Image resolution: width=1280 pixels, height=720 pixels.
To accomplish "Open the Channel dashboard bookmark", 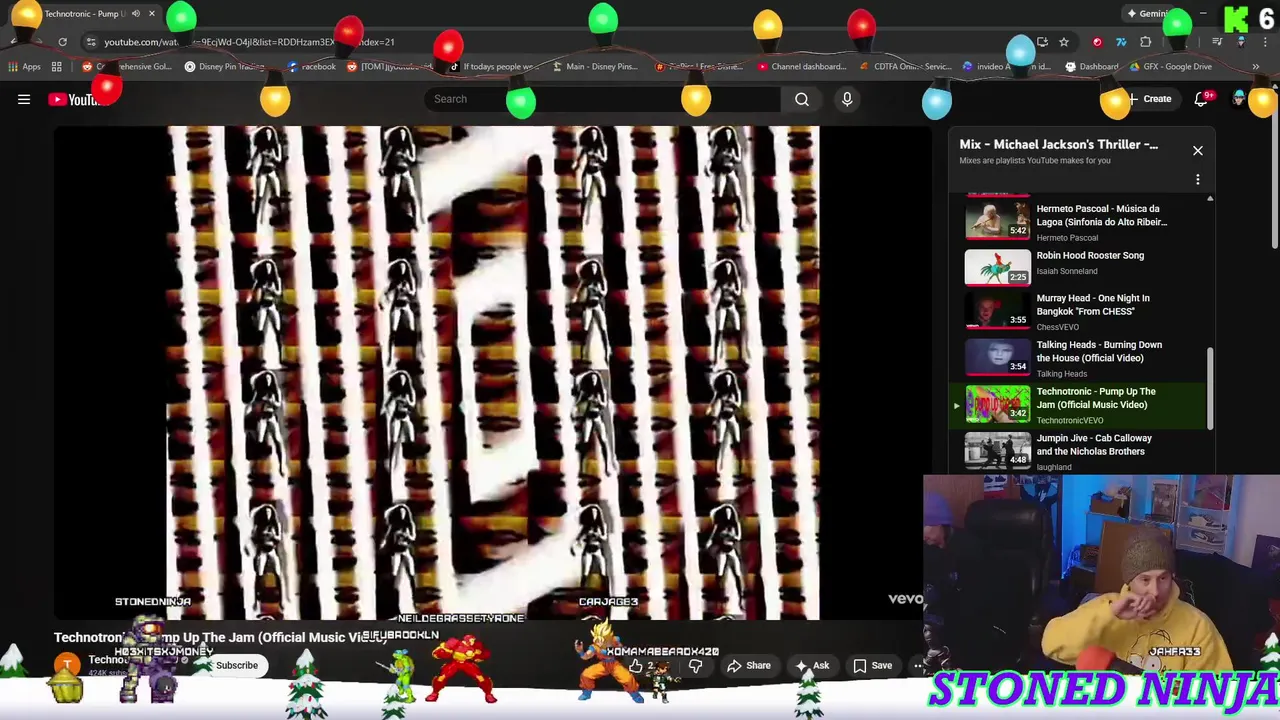I will (802, 67).
